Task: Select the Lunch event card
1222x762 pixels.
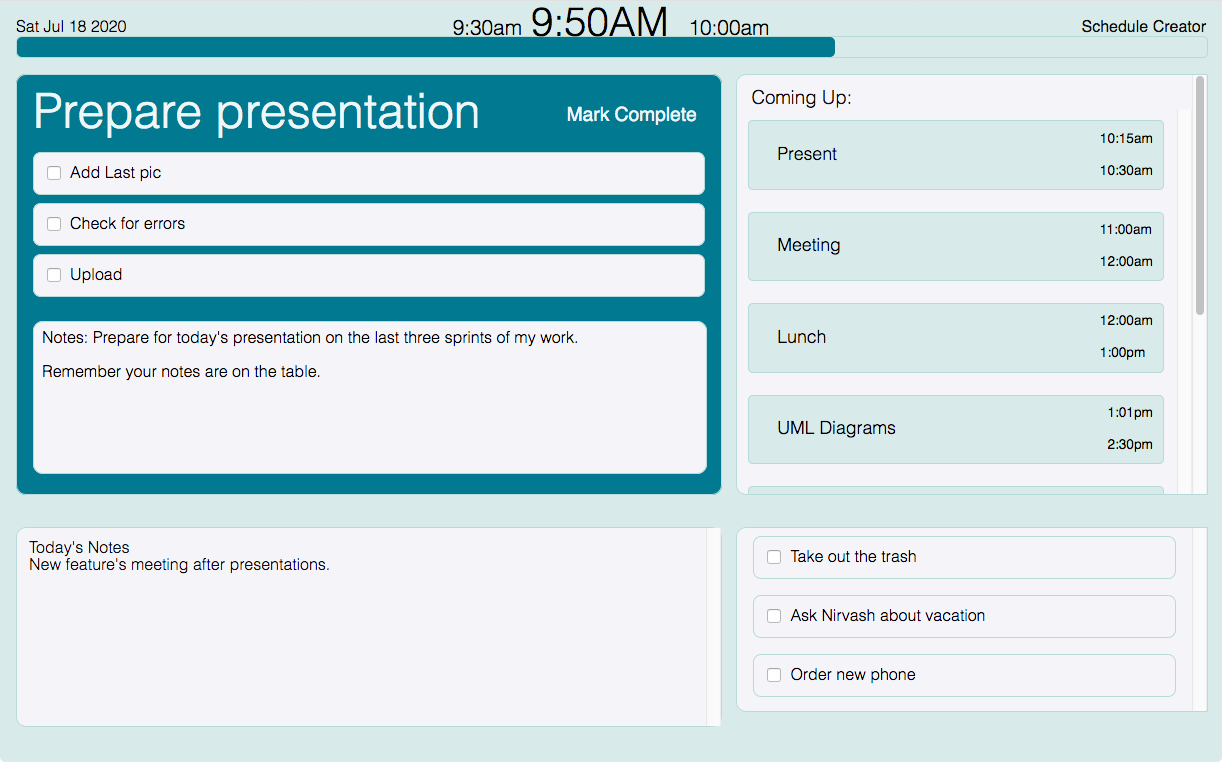Action: pyautogui.click(x=955, y=338)
